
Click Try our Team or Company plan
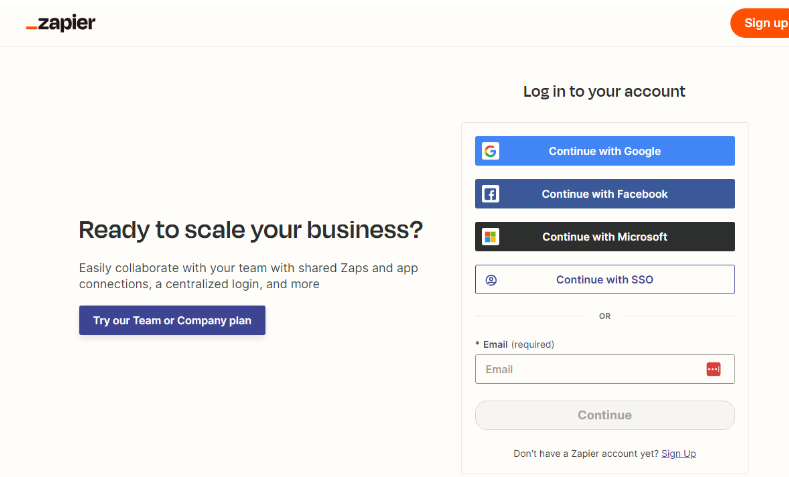pos(172,320)
